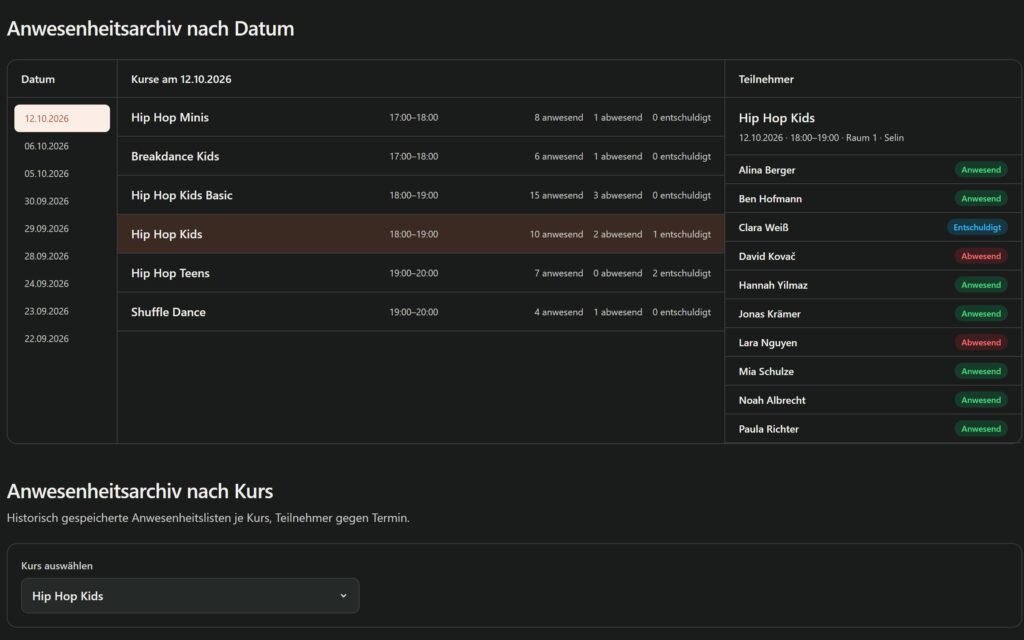Viewport: 1024px width, 640px height.
Task: Click heading Anwesenheitsarchiv nach Datum
Action: tap(150, 29)
